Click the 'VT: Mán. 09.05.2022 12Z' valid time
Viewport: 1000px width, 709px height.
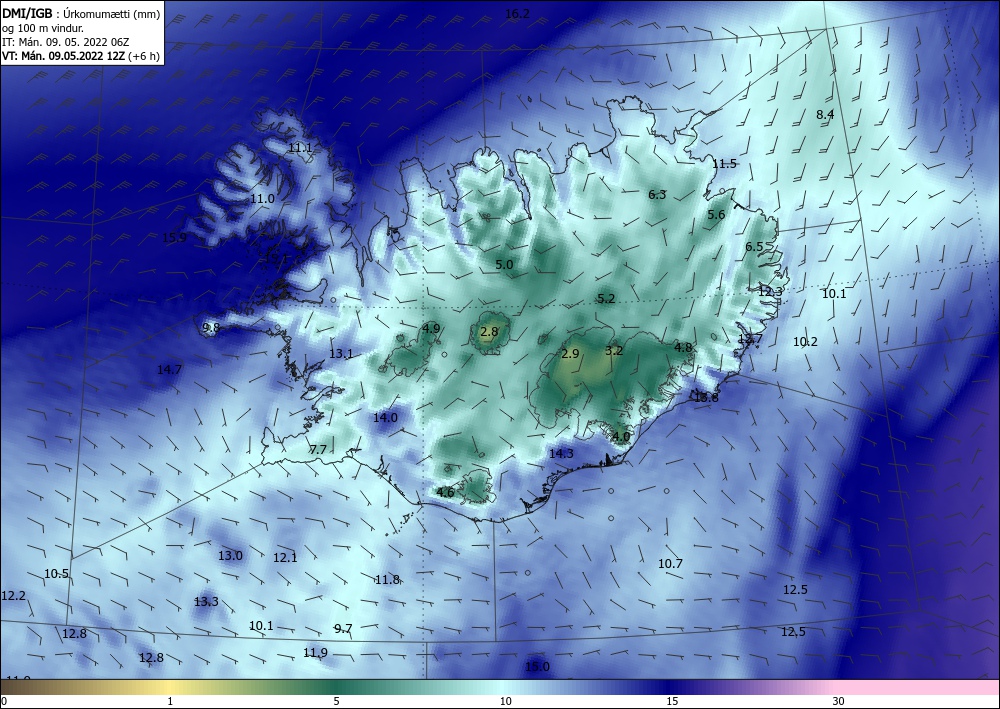point(63,55)
